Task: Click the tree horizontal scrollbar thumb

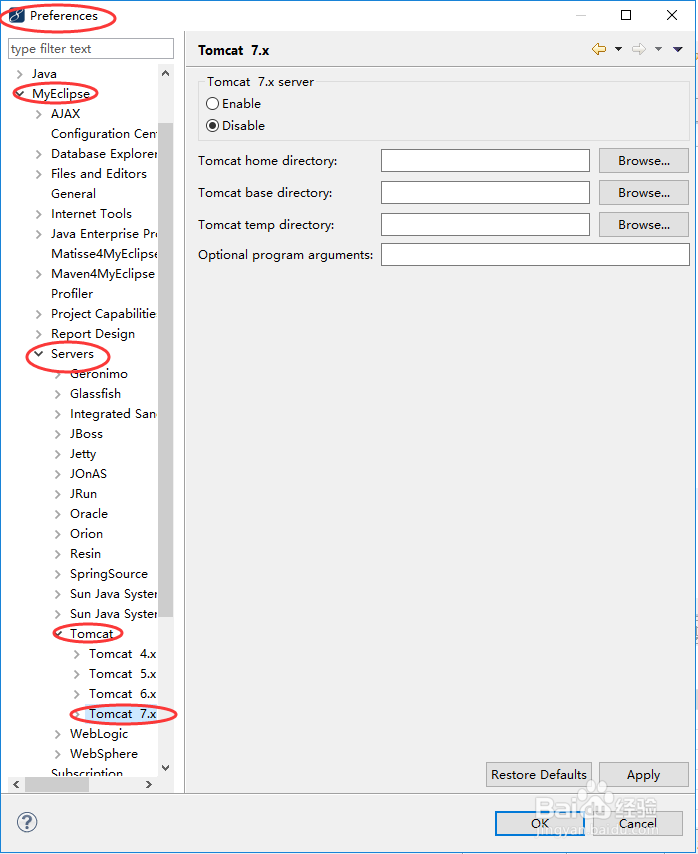Action: 57,784
